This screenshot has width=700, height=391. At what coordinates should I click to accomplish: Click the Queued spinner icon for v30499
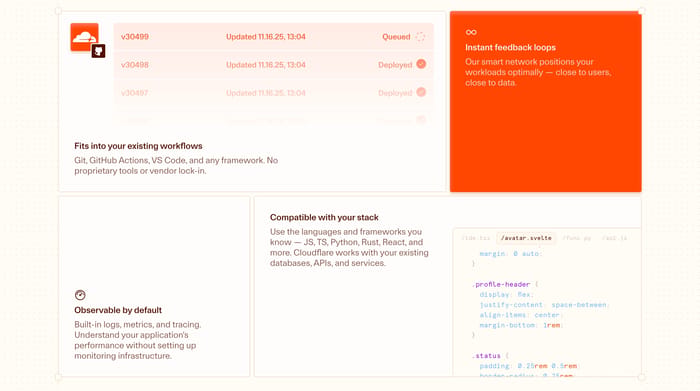tap(421, 37)
